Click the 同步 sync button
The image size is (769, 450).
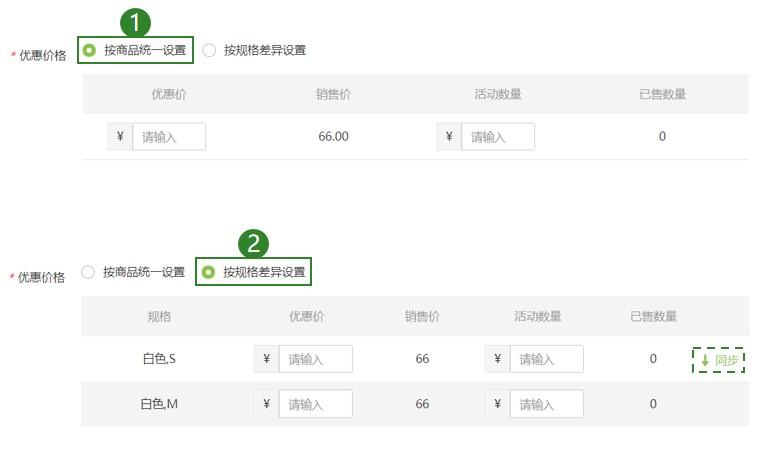click(718, 360)
